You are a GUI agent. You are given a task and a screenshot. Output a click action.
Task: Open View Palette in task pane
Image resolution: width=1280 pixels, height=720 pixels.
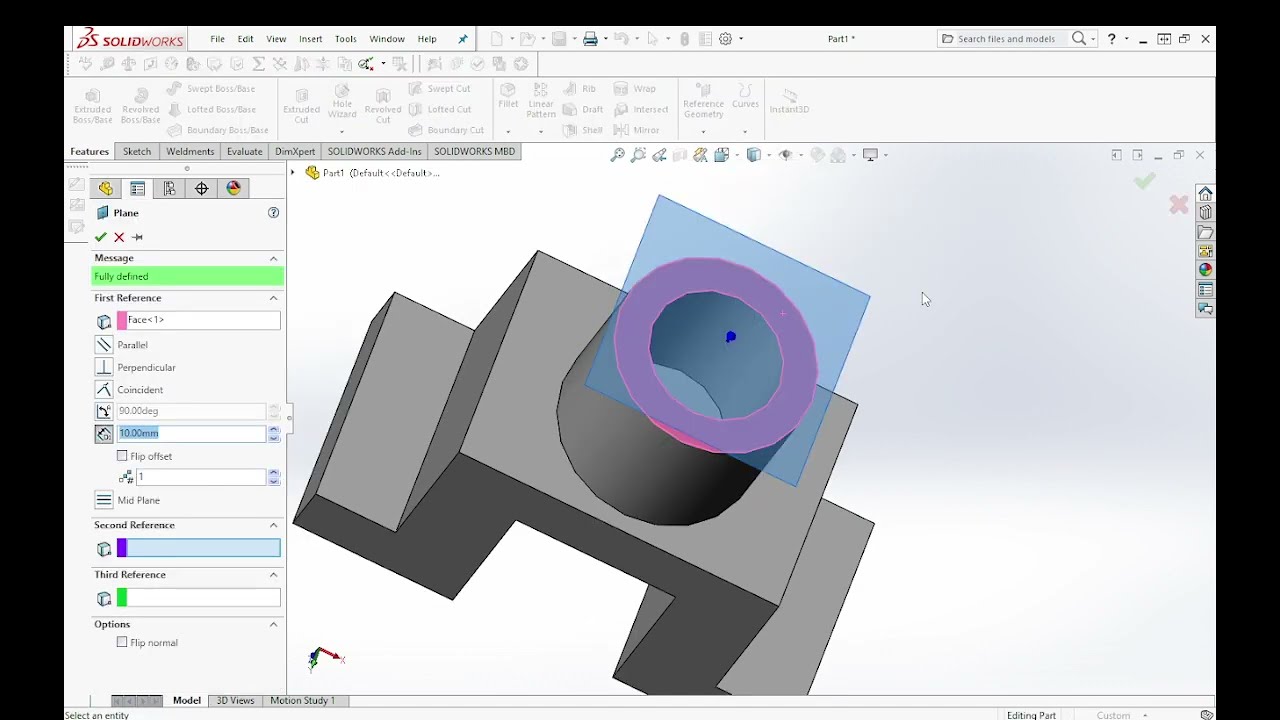point(1205,251)
